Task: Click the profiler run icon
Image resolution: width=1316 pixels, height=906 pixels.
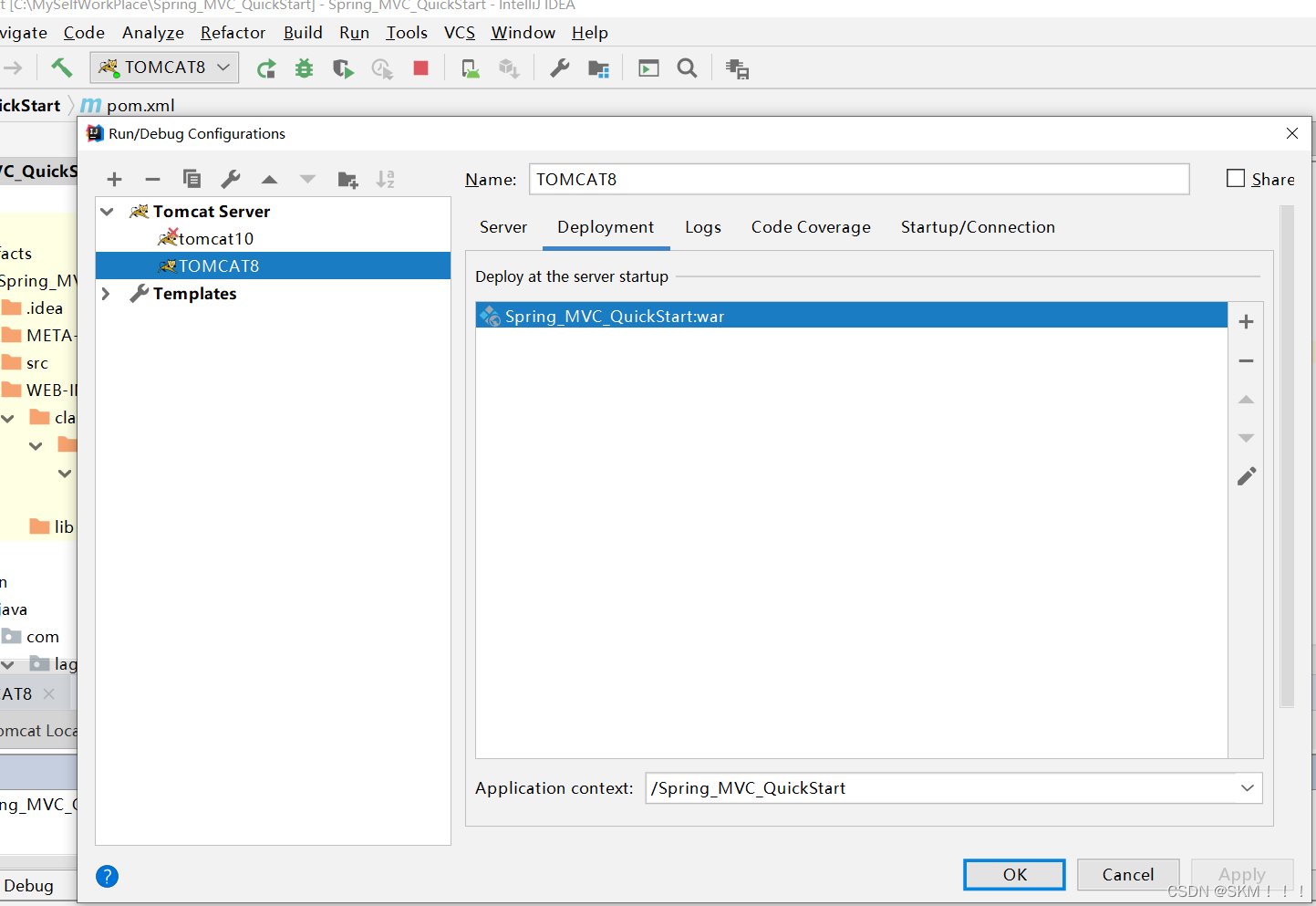Action: tap(382, 68)
